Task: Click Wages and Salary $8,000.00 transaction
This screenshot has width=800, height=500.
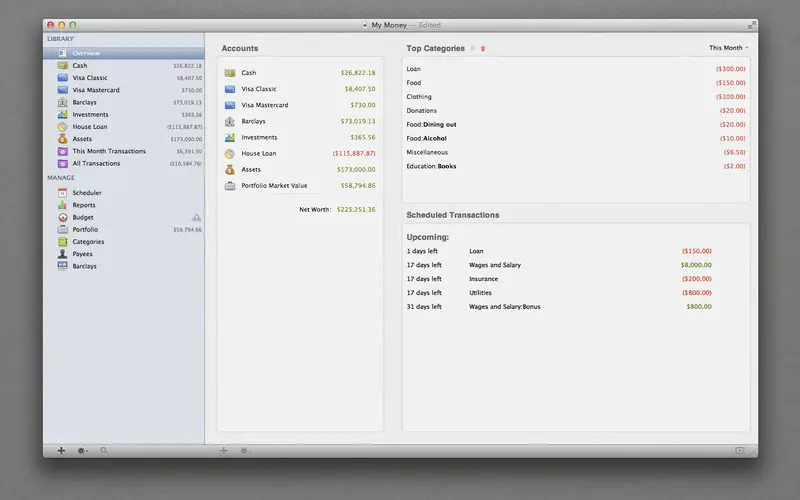Action: coord(559,265)
